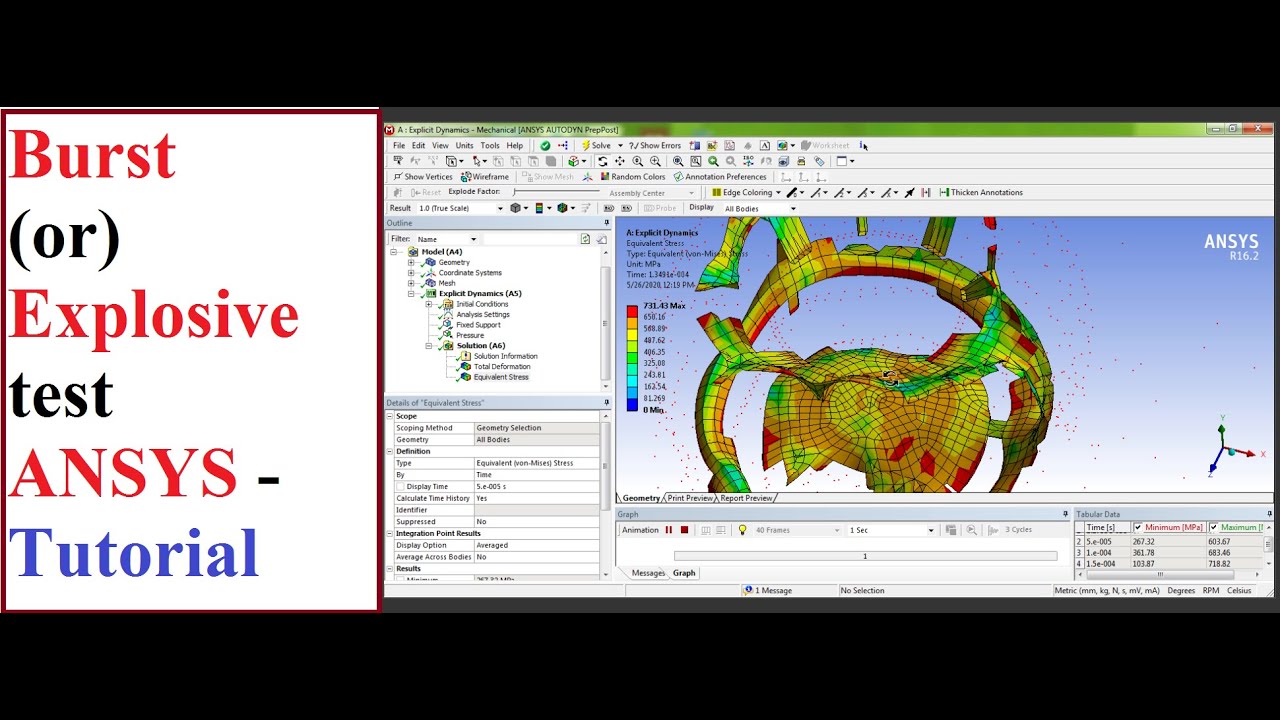The width and height of the screenshot is (1280, 720).
Task: Collapse the Definition section in Details
Action: tap(390, 451)
